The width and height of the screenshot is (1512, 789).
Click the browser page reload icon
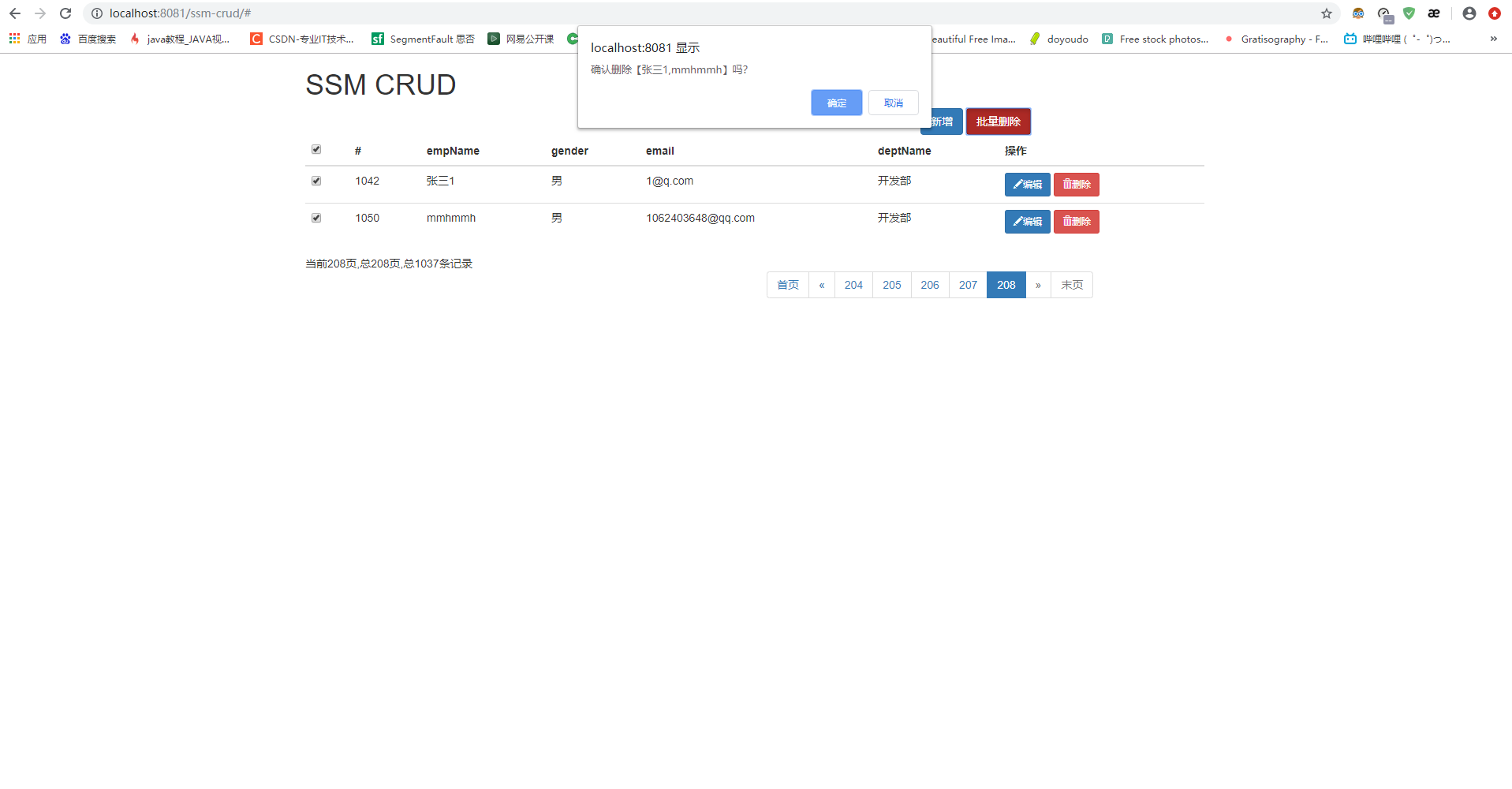[x=65, y=13]
